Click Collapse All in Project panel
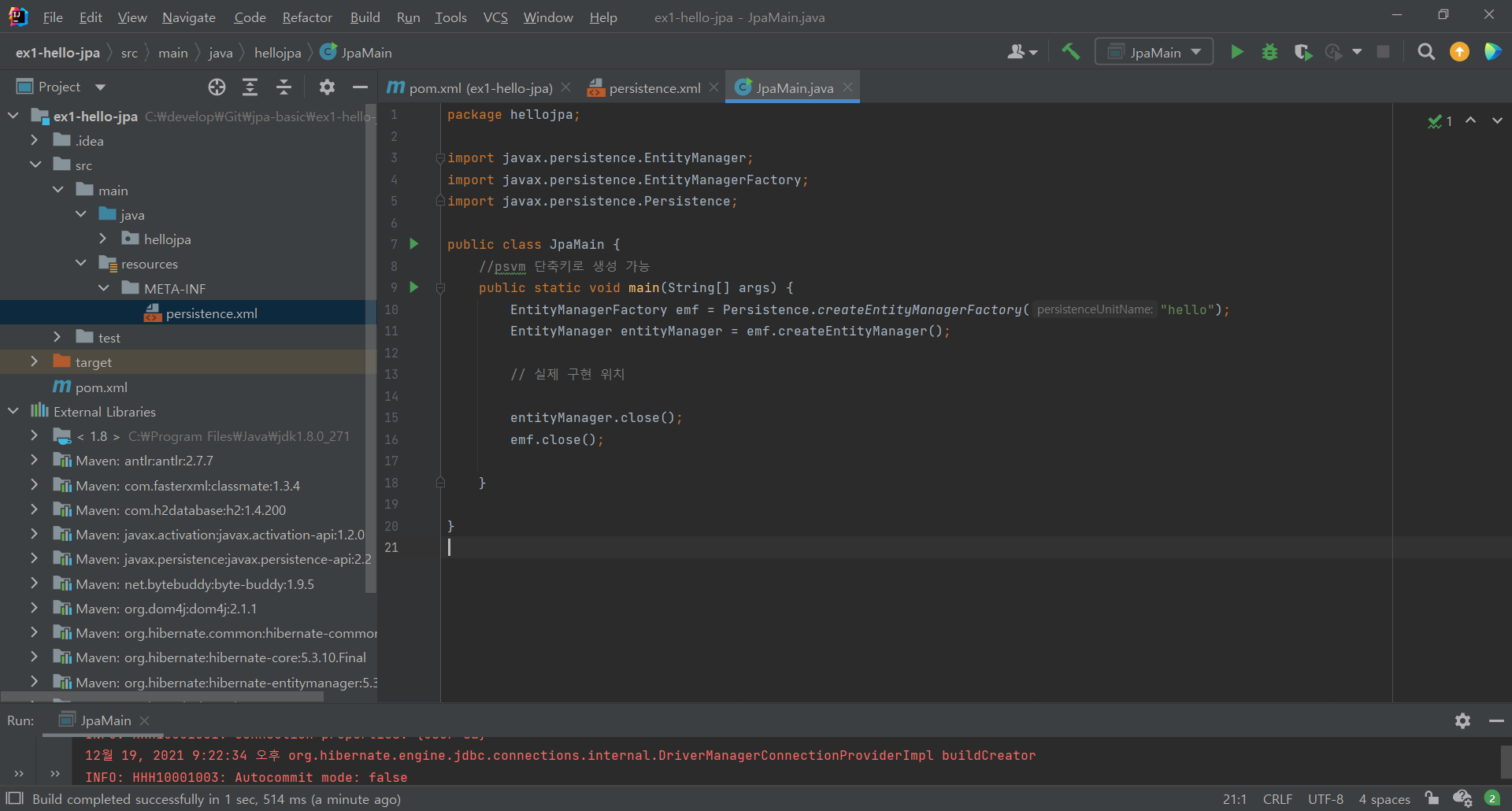 pos(283,87)
